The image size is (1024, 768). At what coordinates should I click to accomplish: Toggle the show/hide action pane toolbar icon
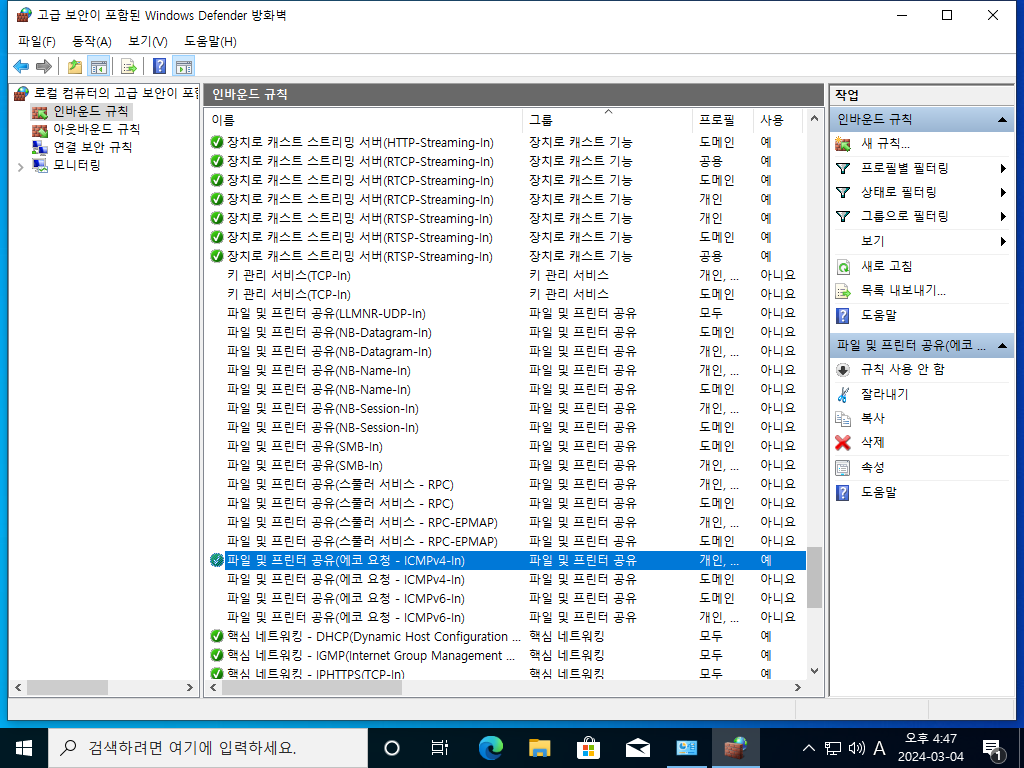184,66
